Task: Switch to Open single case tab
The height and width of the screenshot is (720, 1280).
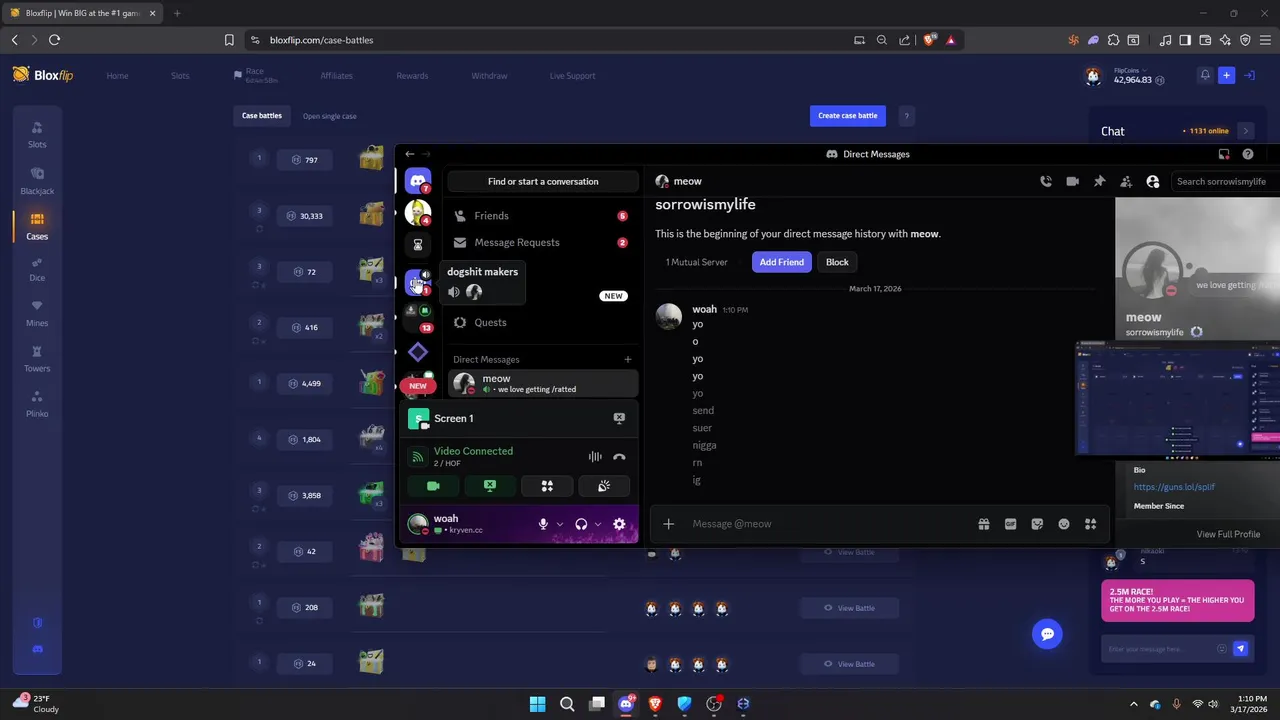Action: click(x=330, y=116)
